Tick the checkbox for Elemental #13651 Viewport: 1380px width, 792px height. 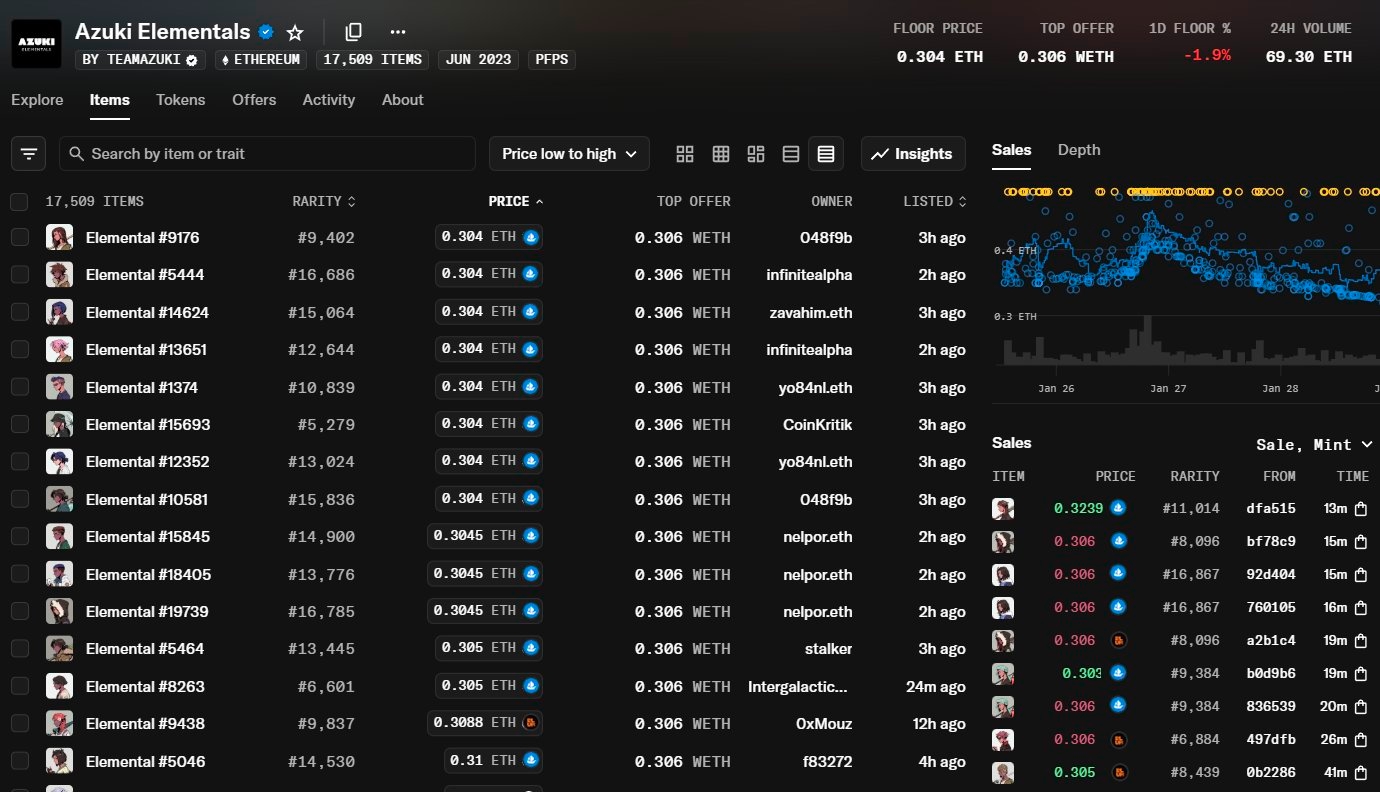coord(19,350)
